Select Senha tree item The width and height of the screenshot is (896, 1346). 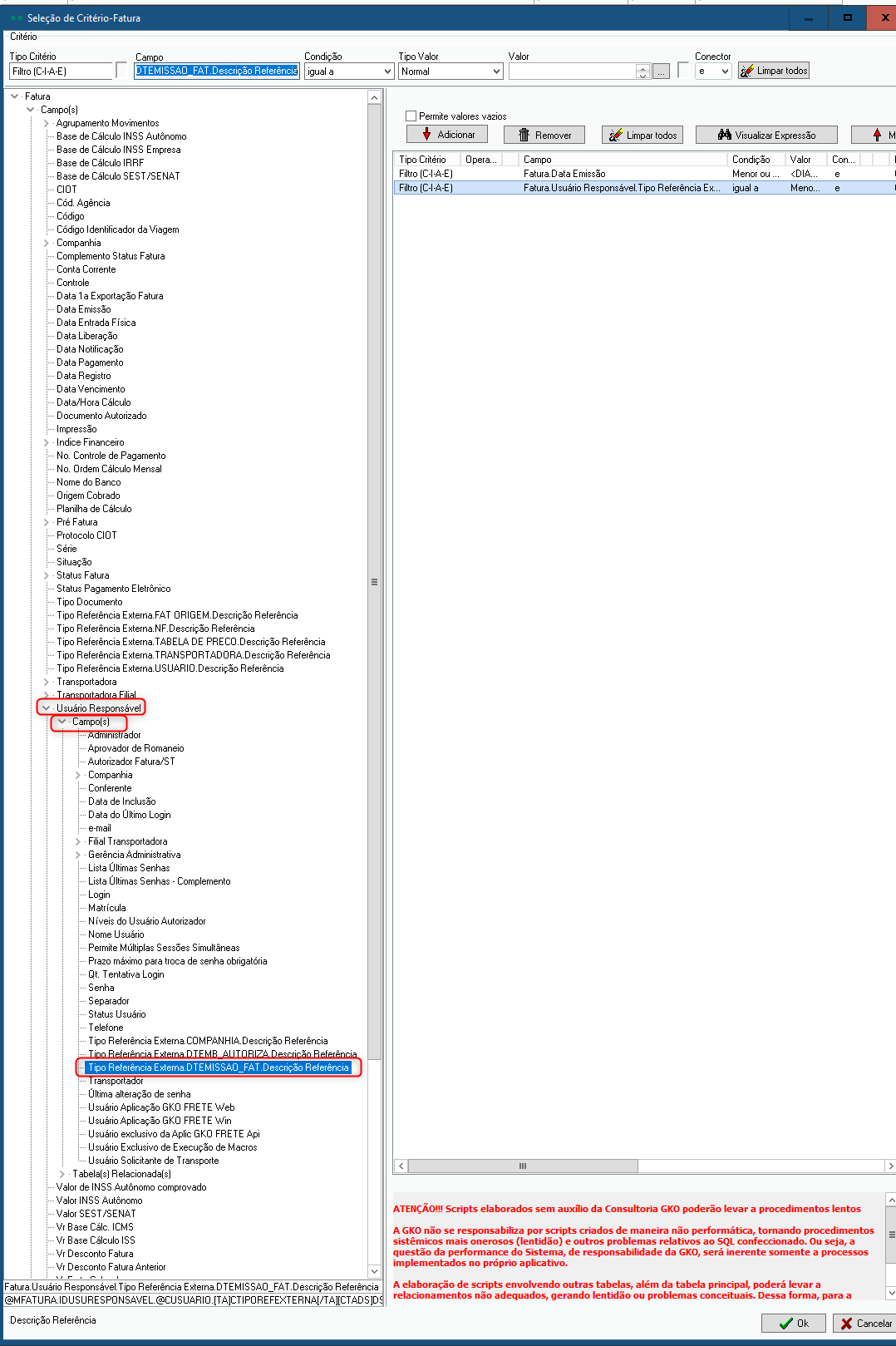click(x=101, y=988)
